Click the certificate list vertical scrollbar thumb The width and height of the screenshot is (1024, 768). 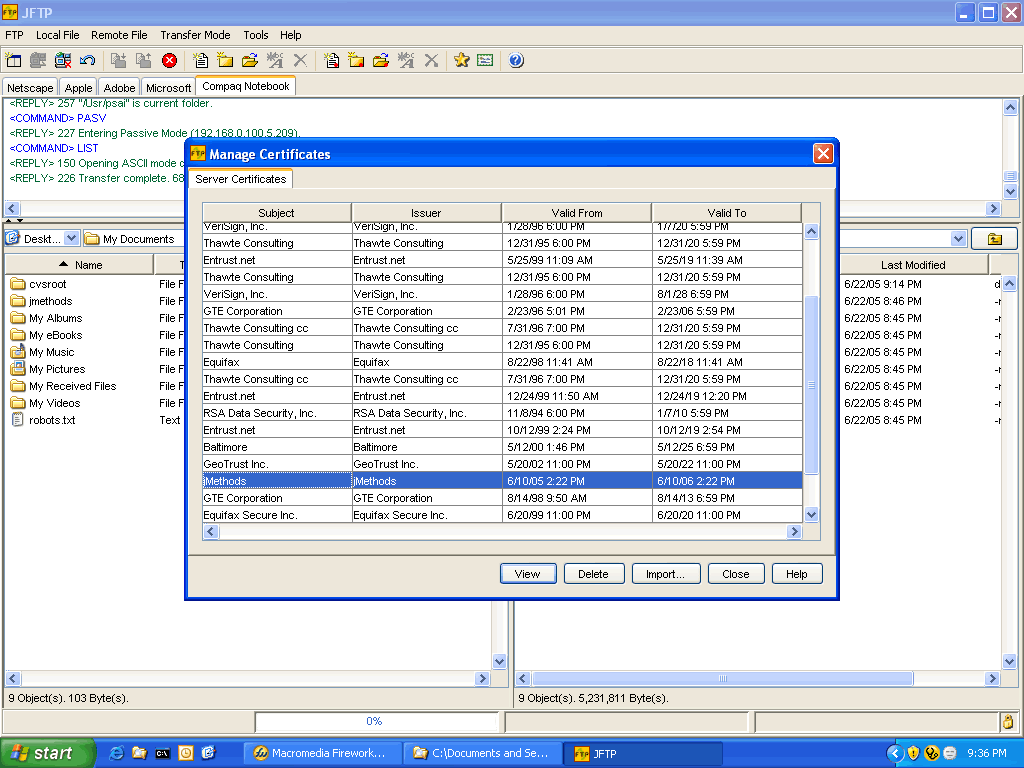(812, 385)
